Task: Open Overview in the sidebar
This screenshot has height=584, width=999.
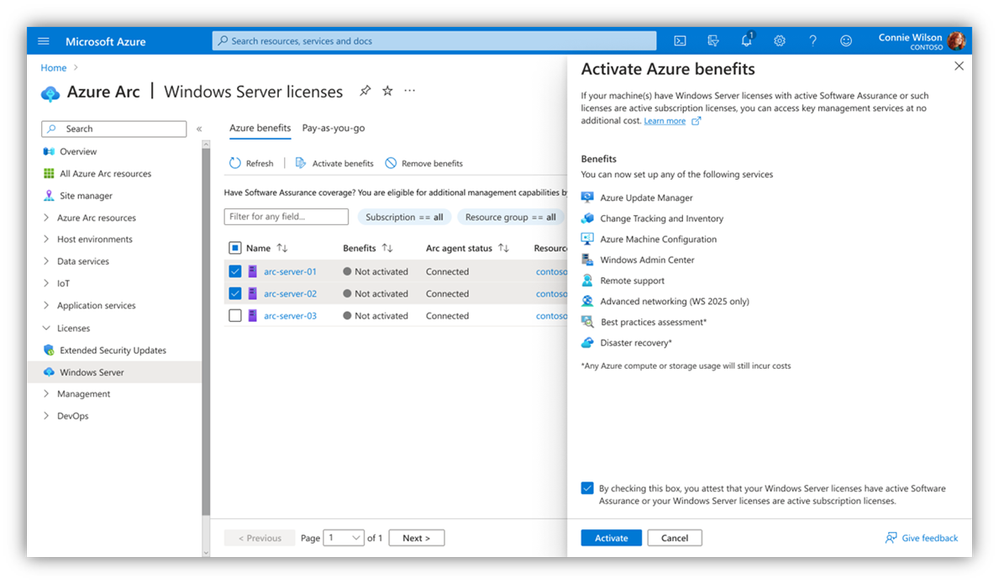Action: click(x=78, y=152)
